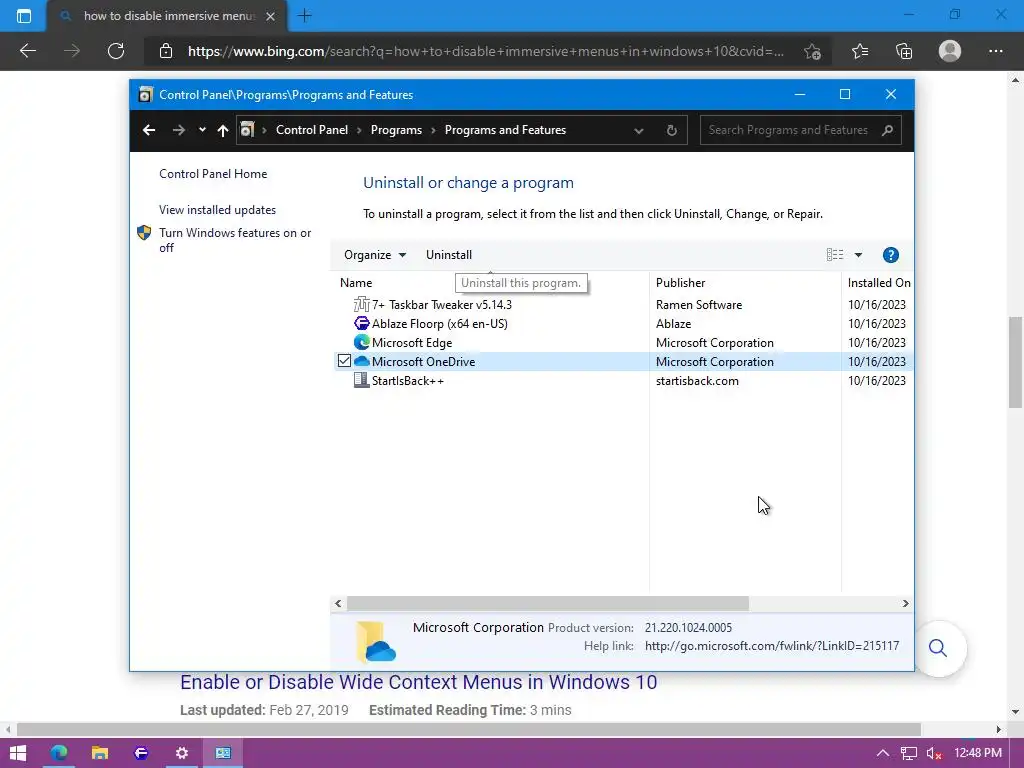The width and height of the screenshot is (1024, 768).
Task: Sort by Publisher column header
Action: coord(680,283)
